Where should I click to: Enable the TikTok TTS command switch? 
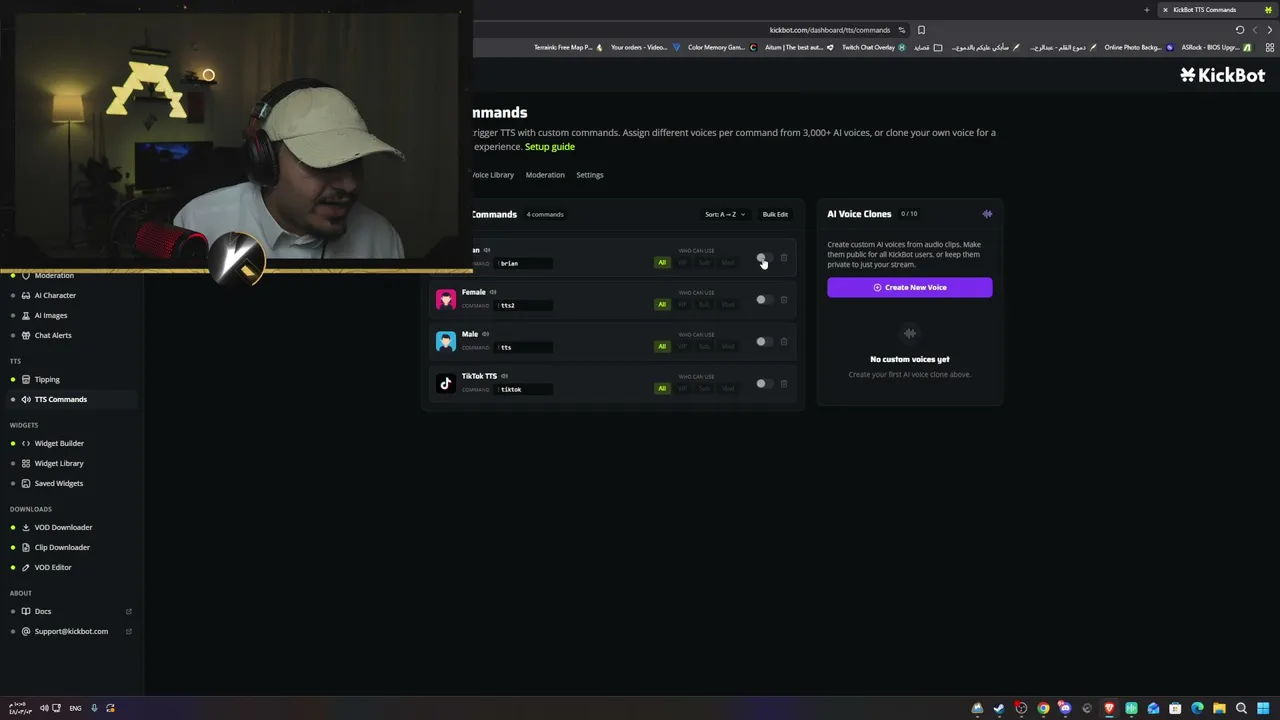click(763, 384)
